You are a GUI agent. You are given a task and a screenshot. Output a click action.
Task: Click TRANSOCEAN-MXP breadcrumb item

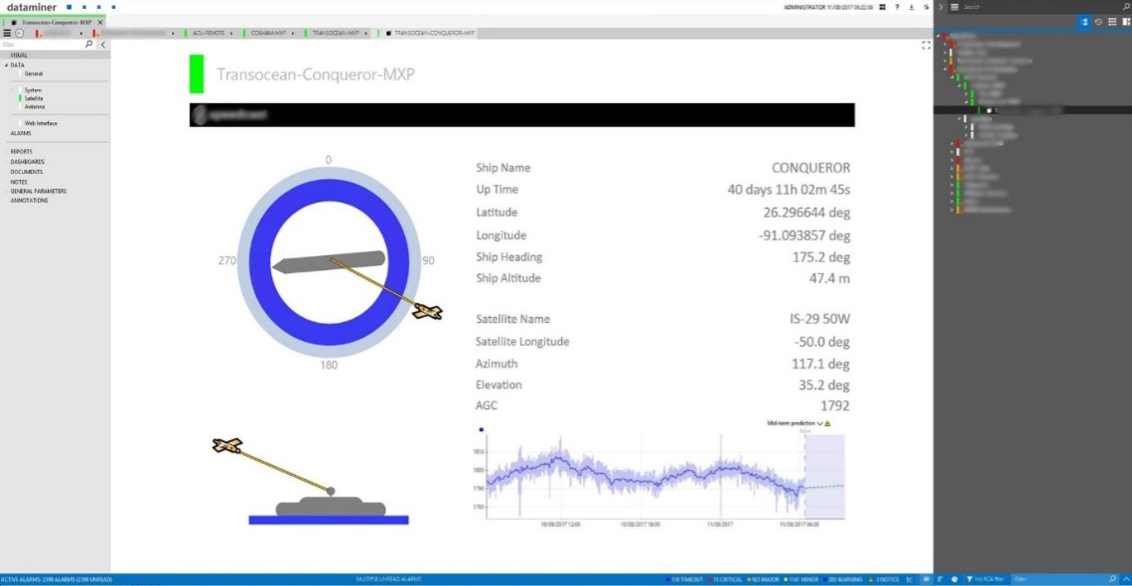tap(336, 33)
